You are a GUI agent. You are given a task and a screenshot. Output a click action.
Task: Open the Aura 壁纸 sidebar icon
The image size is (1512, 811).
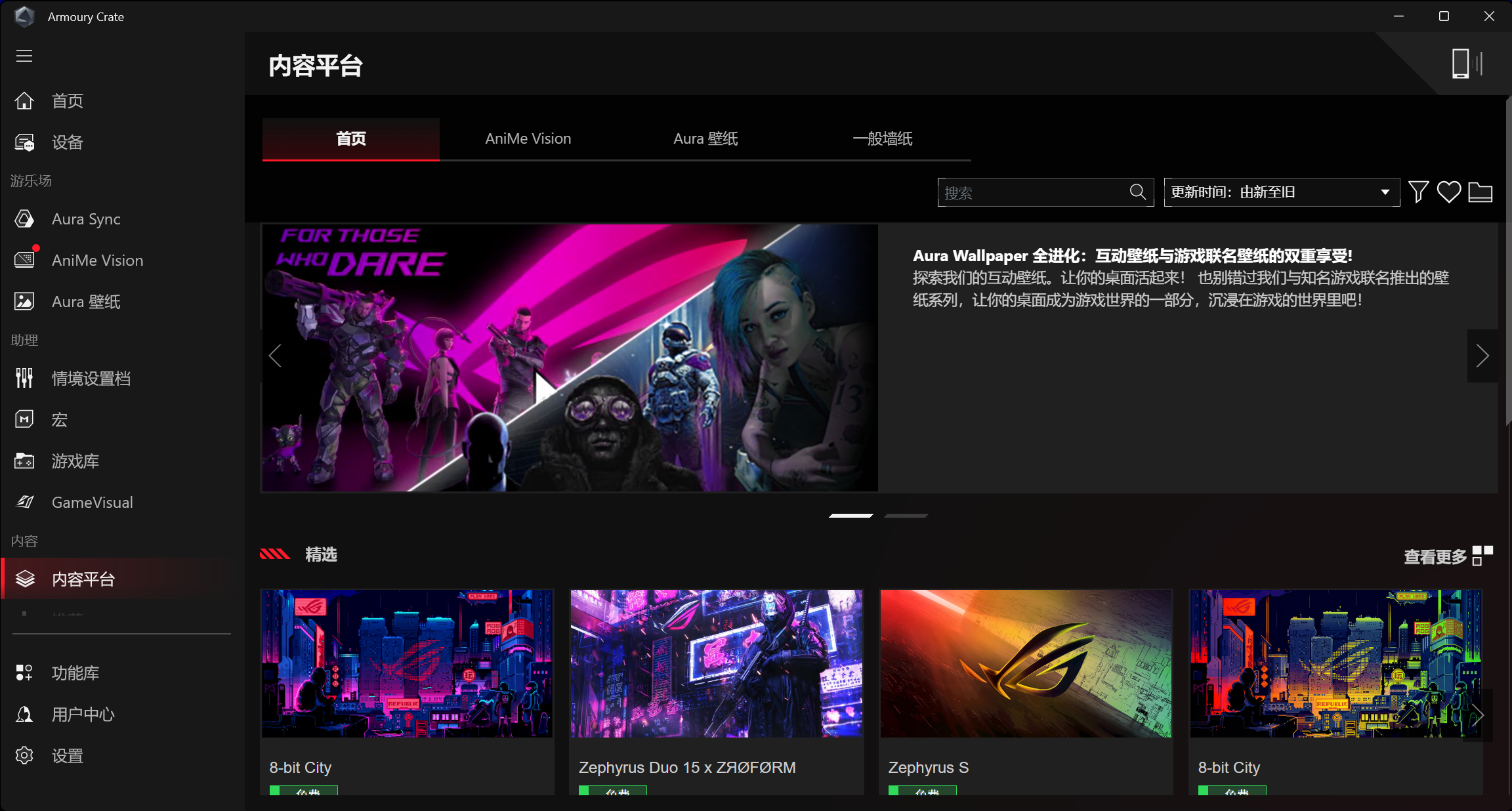(24, 302)
